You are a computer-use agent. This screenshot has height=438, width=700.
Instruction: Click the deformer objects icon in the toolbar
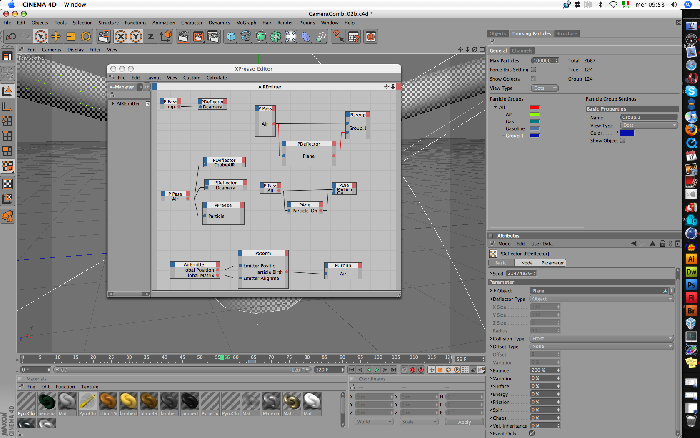[x=306, y=36]
